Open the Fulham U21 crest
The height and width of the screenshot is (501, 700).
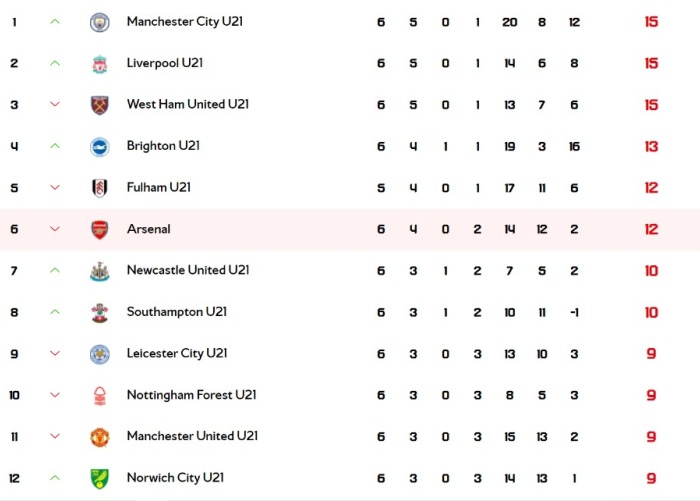point(100,188)
